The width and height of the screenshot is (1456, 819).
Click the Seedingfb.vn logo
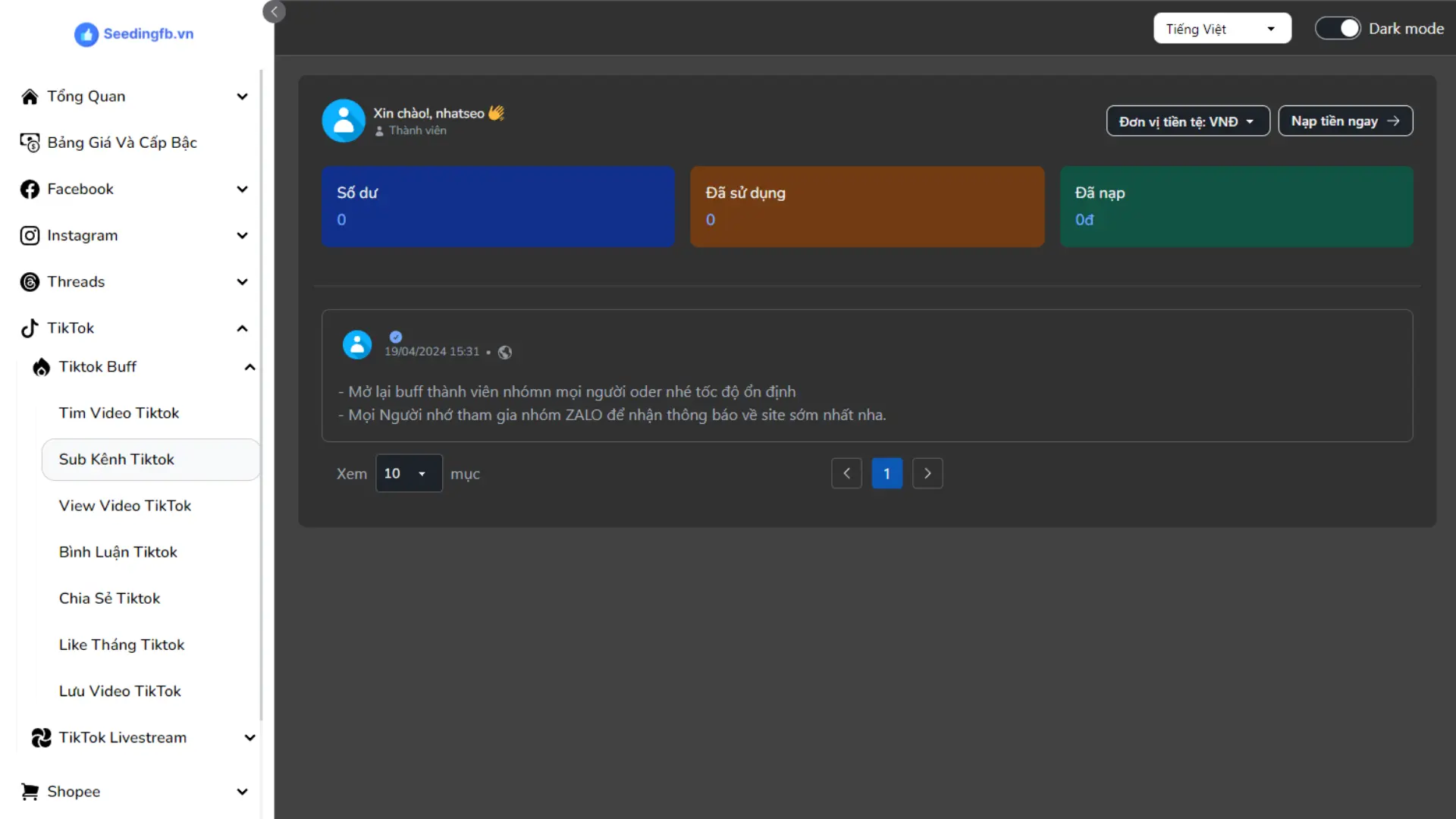pos(134,33)
